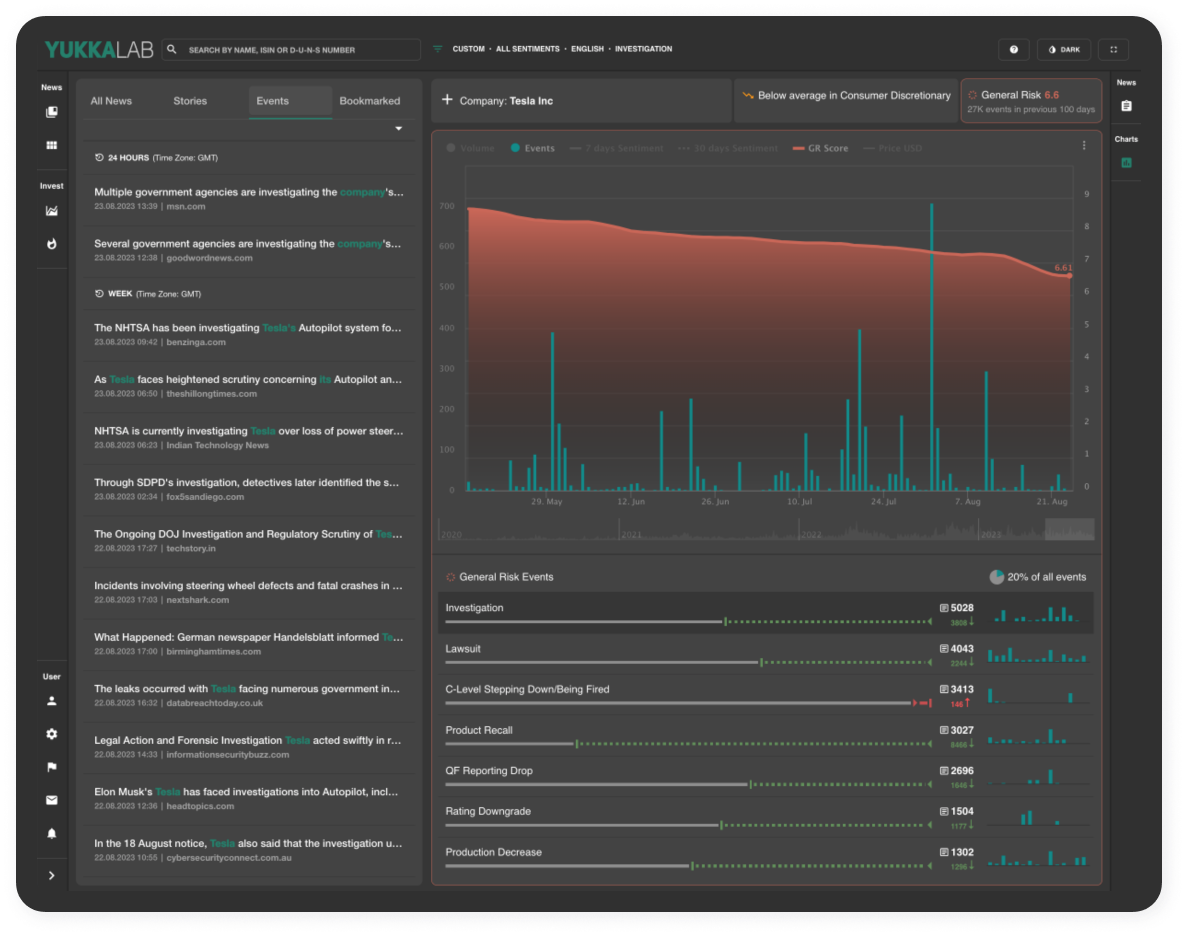Open the right News clipboard icon
Viewport: 1186px width, 936px height.
tap(1126, 106)
